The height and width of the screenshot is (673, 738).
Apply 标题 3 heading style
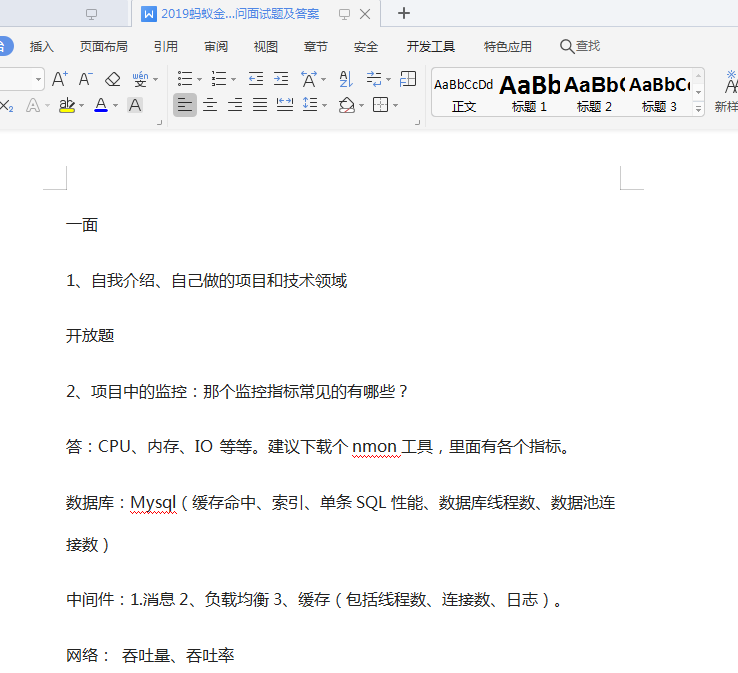click(x=659, y=94)
